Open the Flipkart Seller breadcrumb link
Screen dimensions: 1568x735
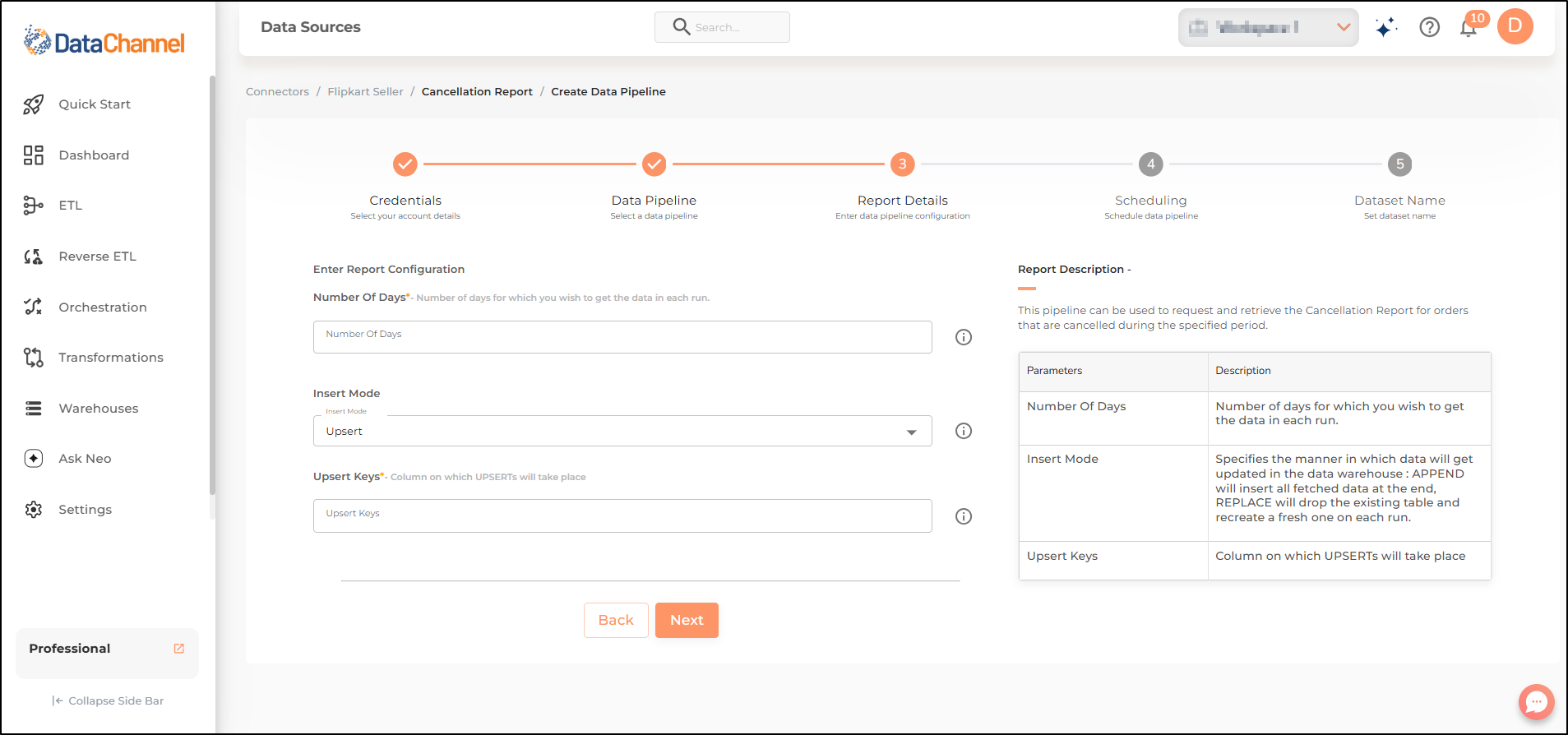tap(365, 91)
